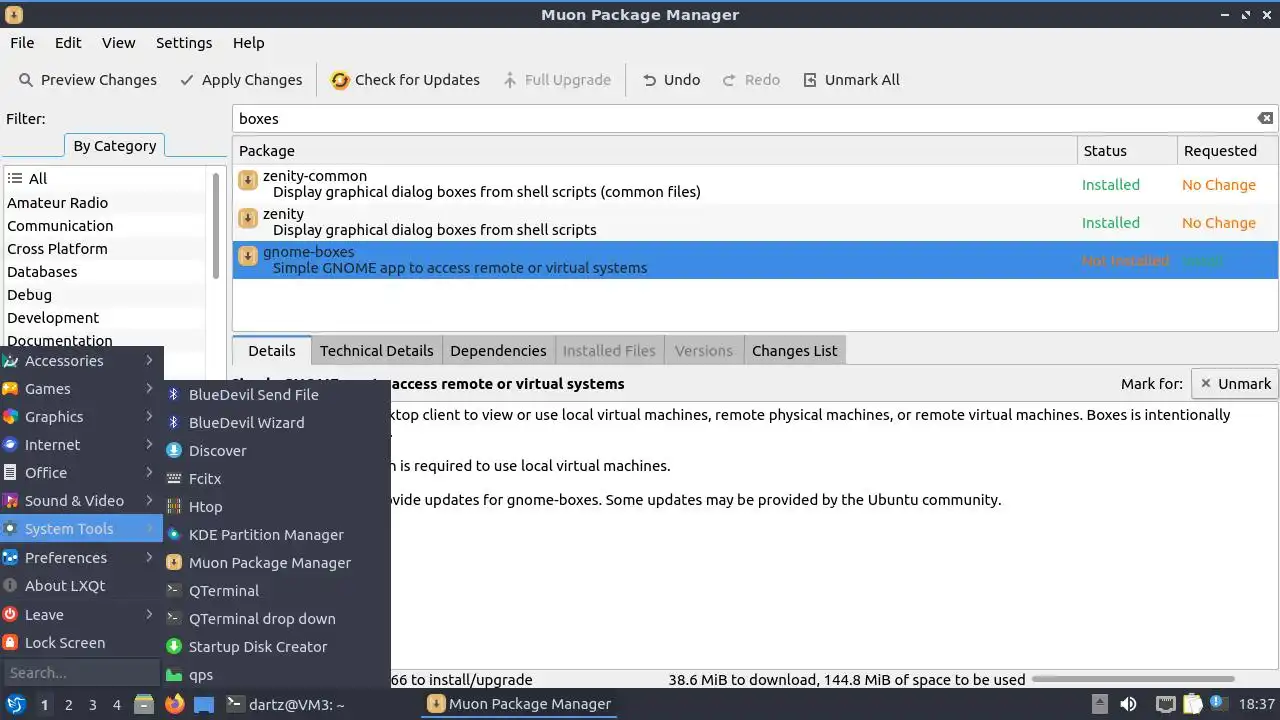Image resolution: width=1280 pixels, height=720 pixels.
Task: Switch to the Technical Details tab
Action: pyautogui.click(x=377, y=351)
